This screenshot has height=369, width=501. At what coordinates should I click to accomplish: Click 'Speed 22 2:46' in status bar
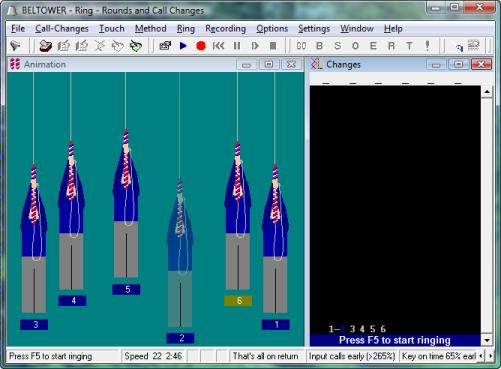(153, 356)
